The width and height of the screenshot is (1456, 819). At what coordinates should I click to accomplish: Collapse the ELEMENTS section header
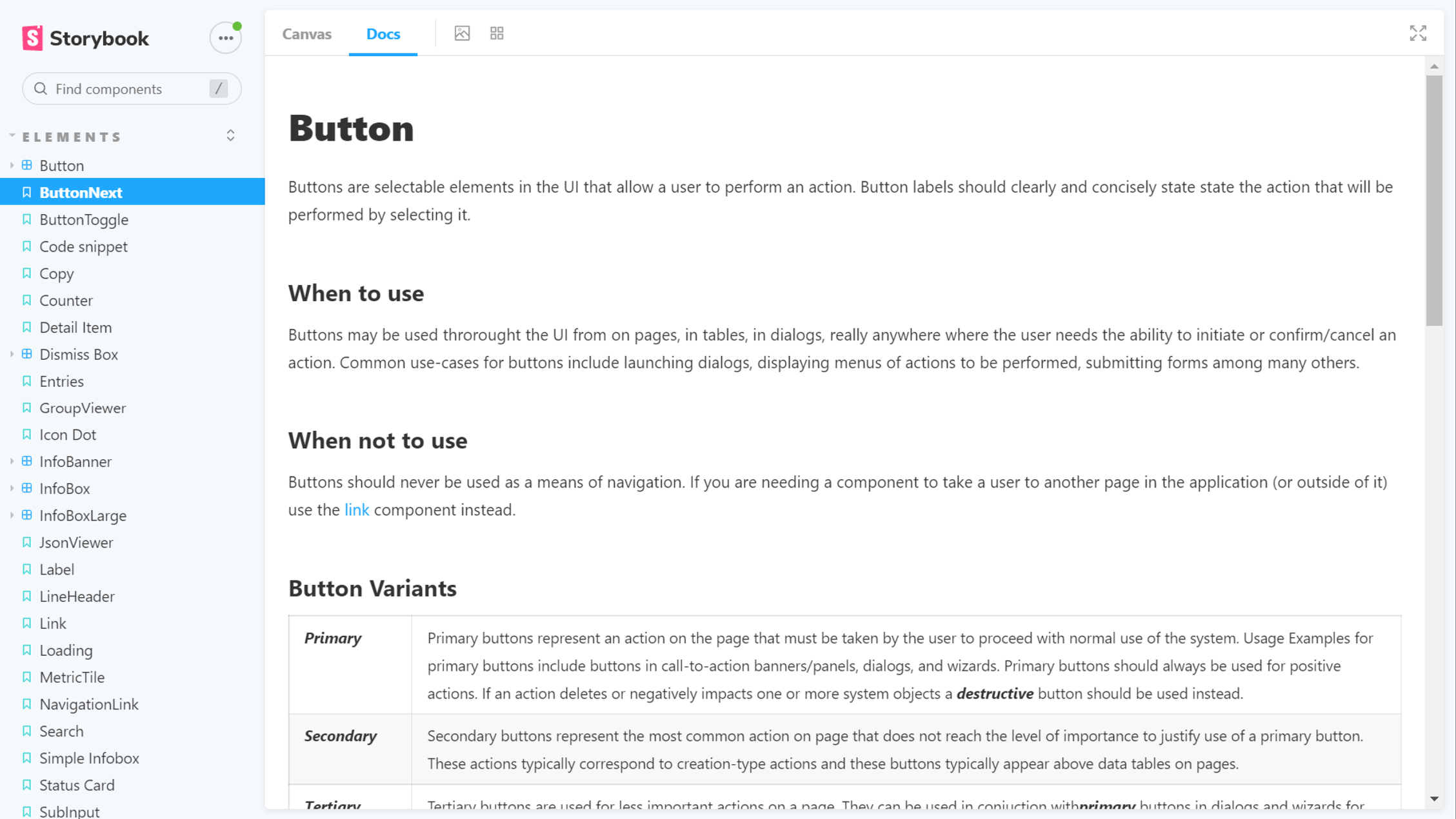[x=70, y=136]
